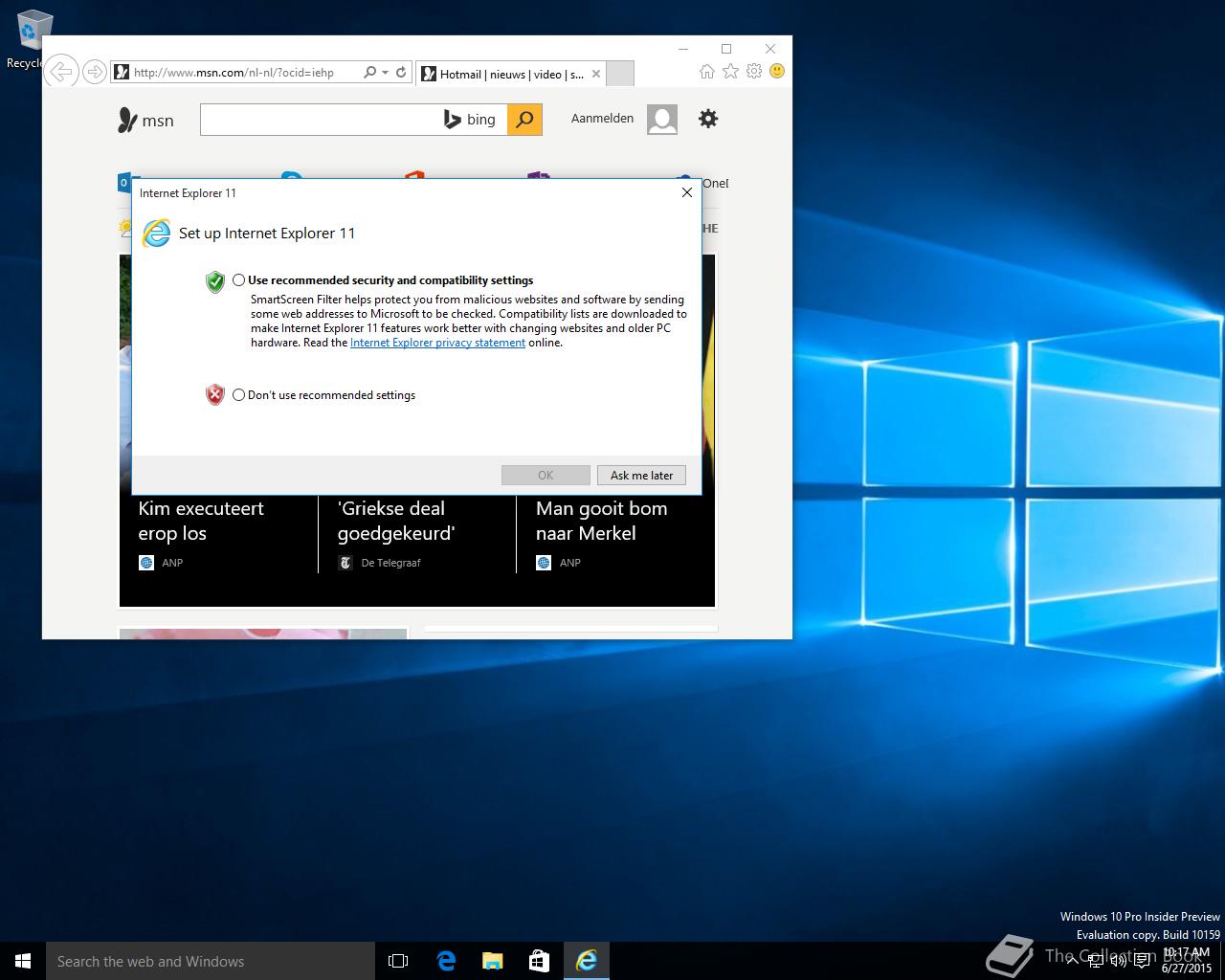1225x980 pixels.
Task: Click the smiley feedback icon in IE
Action: (777, 71)
